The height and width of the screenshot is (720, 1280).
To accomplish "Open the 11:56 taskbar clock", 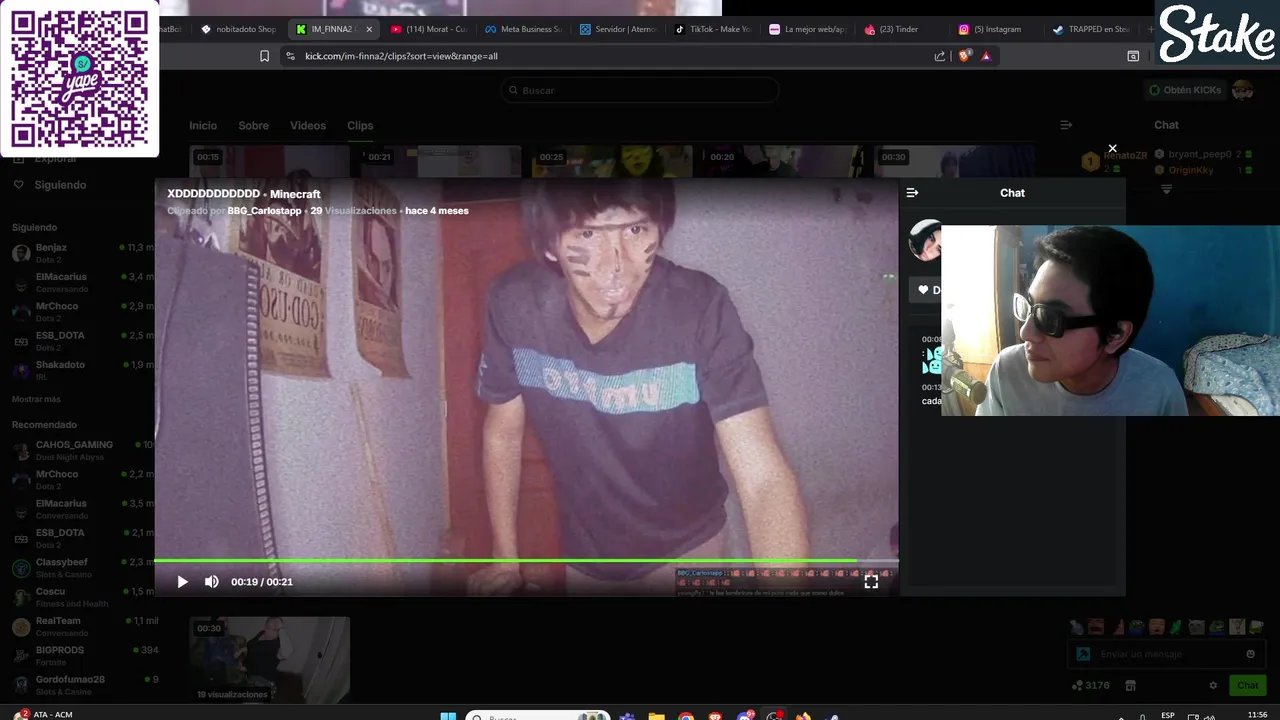I will pyautogui.click(x=1258, y=715).
